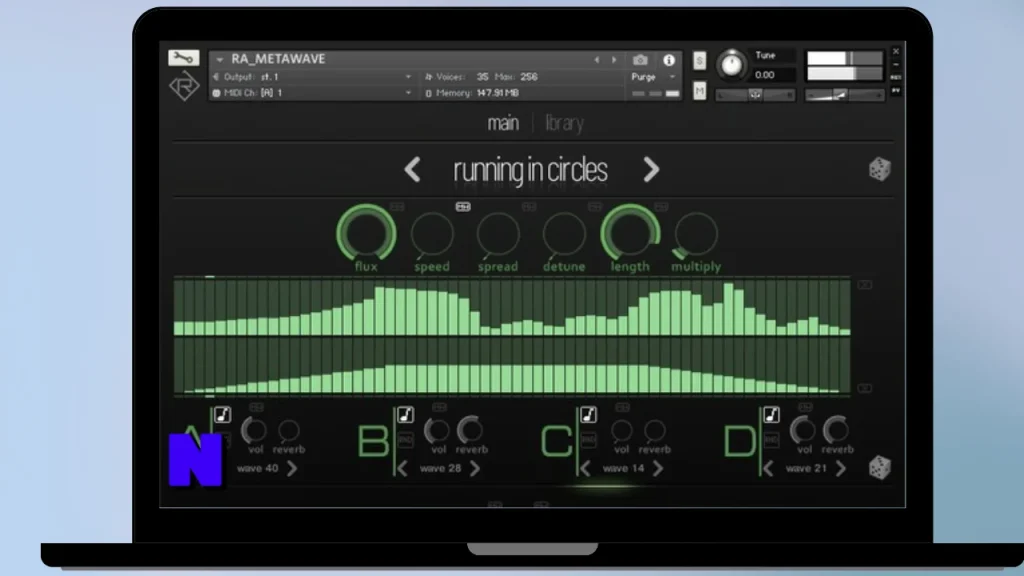Viewport: 1024px width, 576px height.
Task: Toggle the note icon for layer D
Action: [771, 415]
